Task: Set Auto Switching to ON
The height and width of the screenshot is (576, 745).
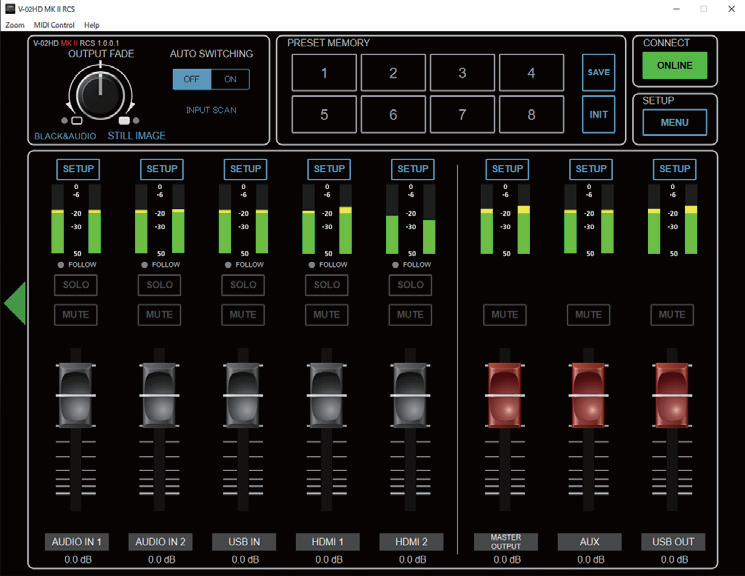Action: pyautogui.click(x=230, y=79)
